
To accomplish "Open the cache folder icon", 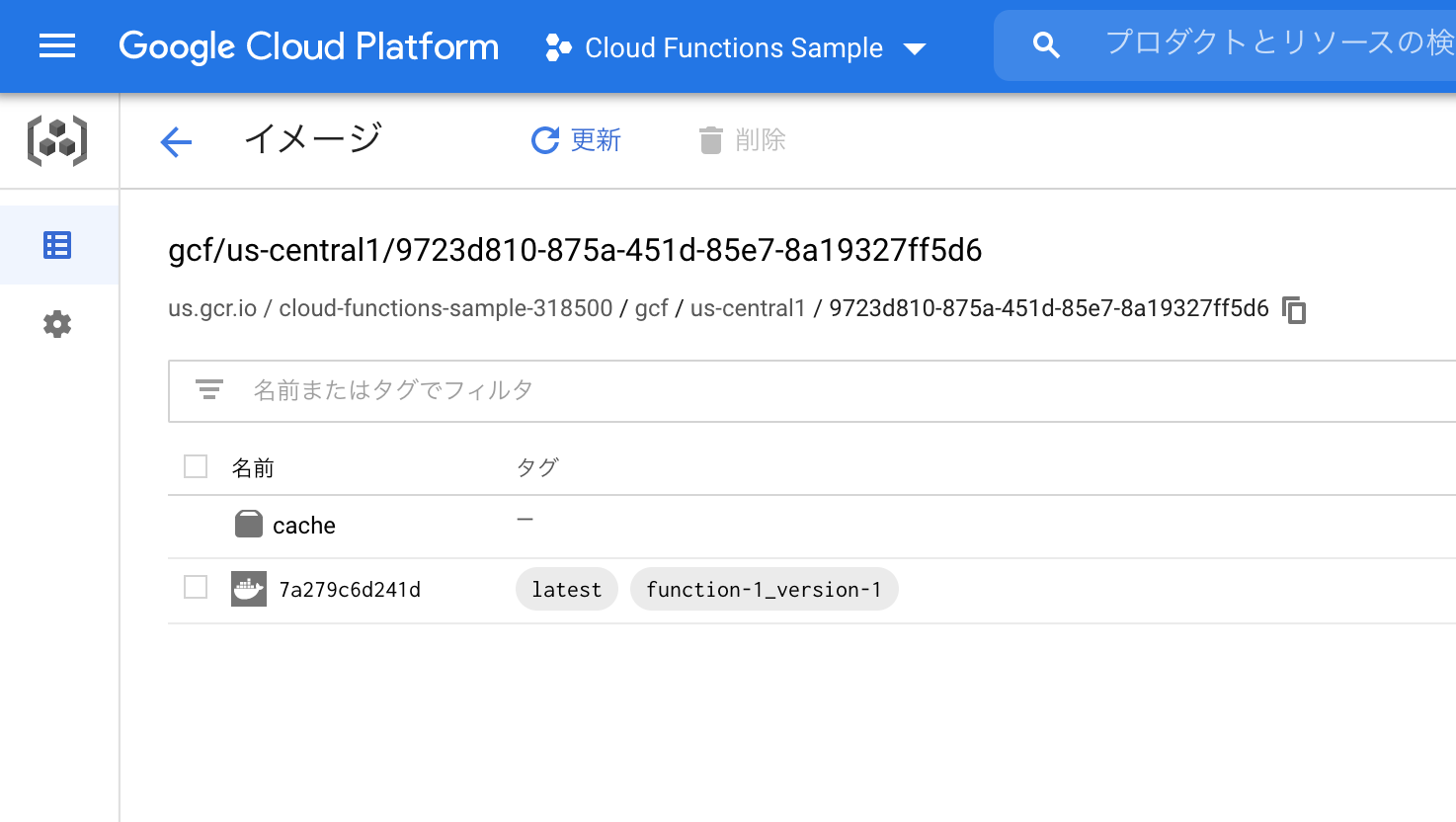I will 249,524.
